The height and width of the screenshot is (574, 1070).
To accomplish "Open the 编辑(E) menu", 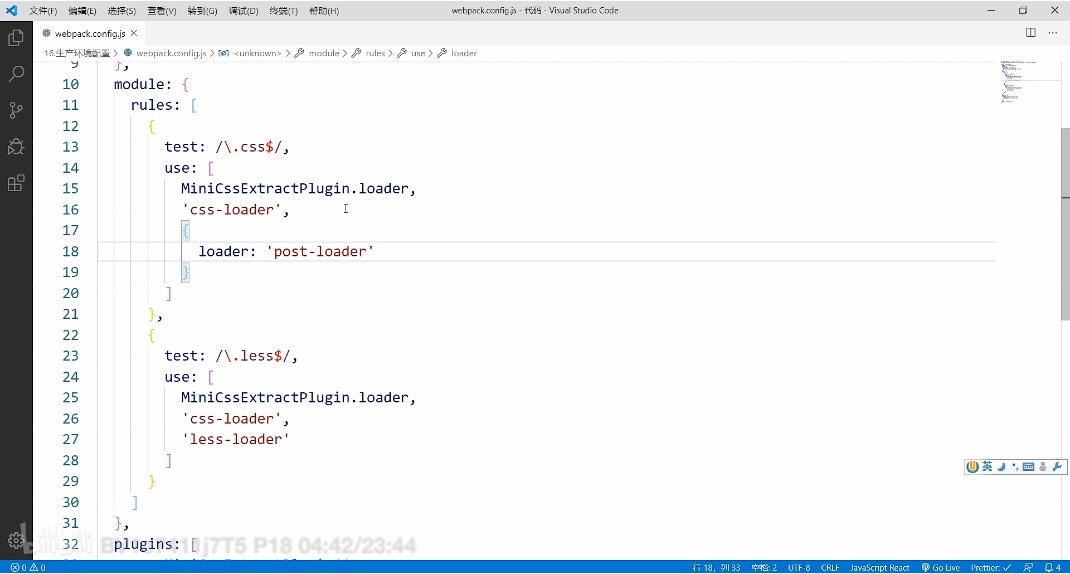I will (x=83, y=11).
